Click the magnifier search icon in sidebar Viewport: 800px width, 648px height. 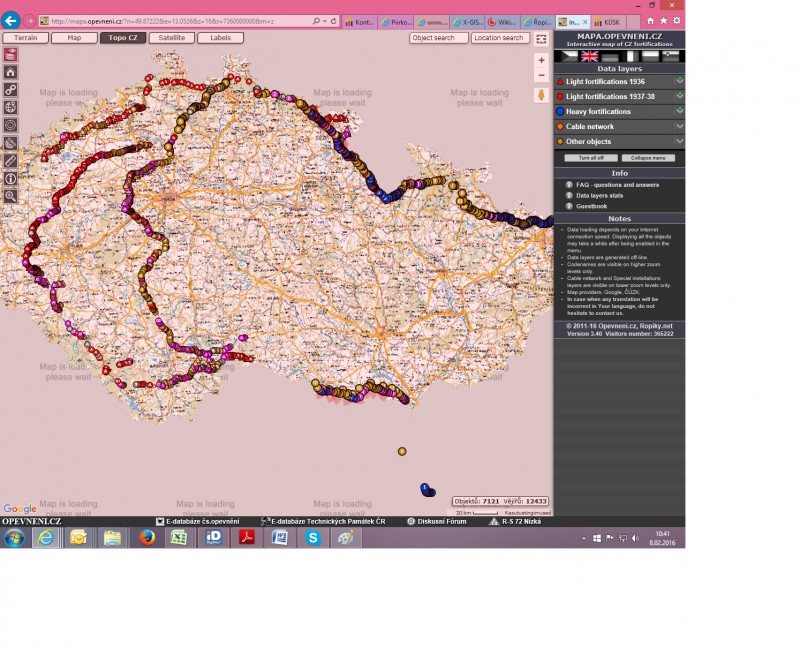pos(10,196)
